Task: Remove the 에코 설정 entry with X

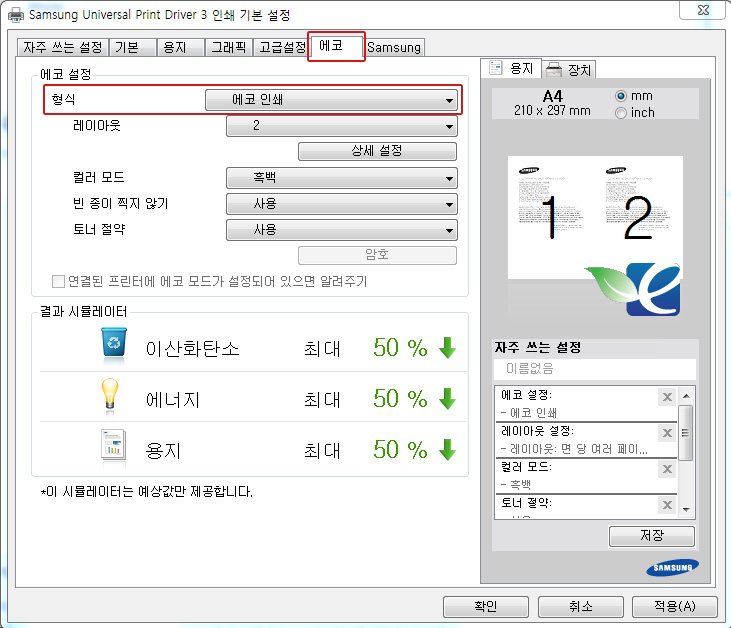Action: tap(667, 397)
